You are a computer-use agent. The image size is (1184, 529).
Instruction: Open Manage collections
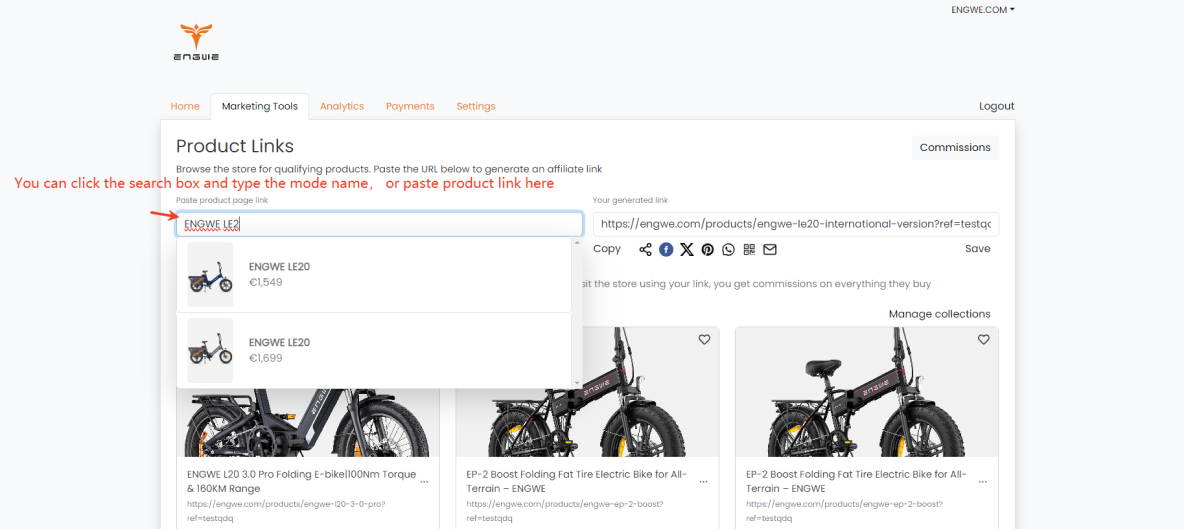click(x=939, y=314)
